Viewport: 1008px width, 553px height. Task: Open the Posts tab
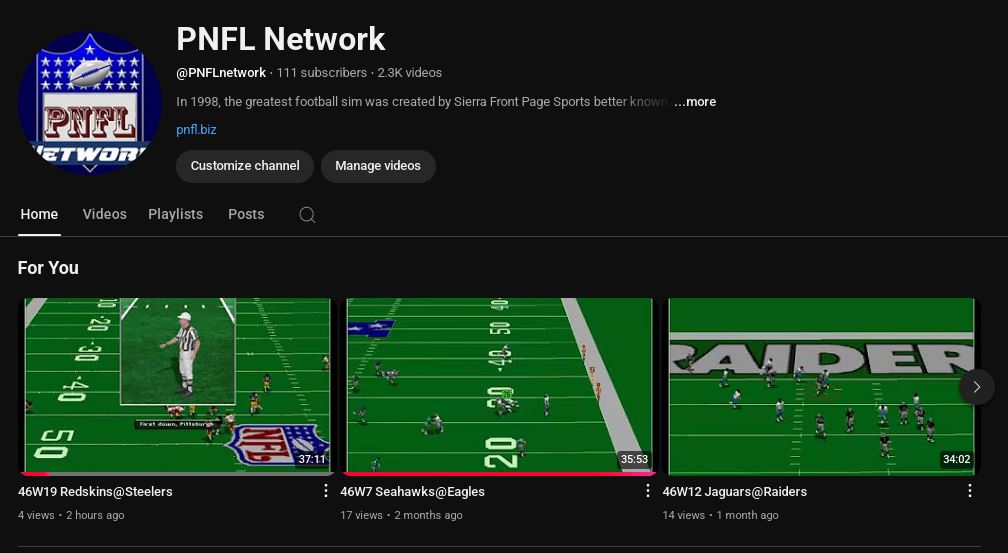(x=246, y=214)
